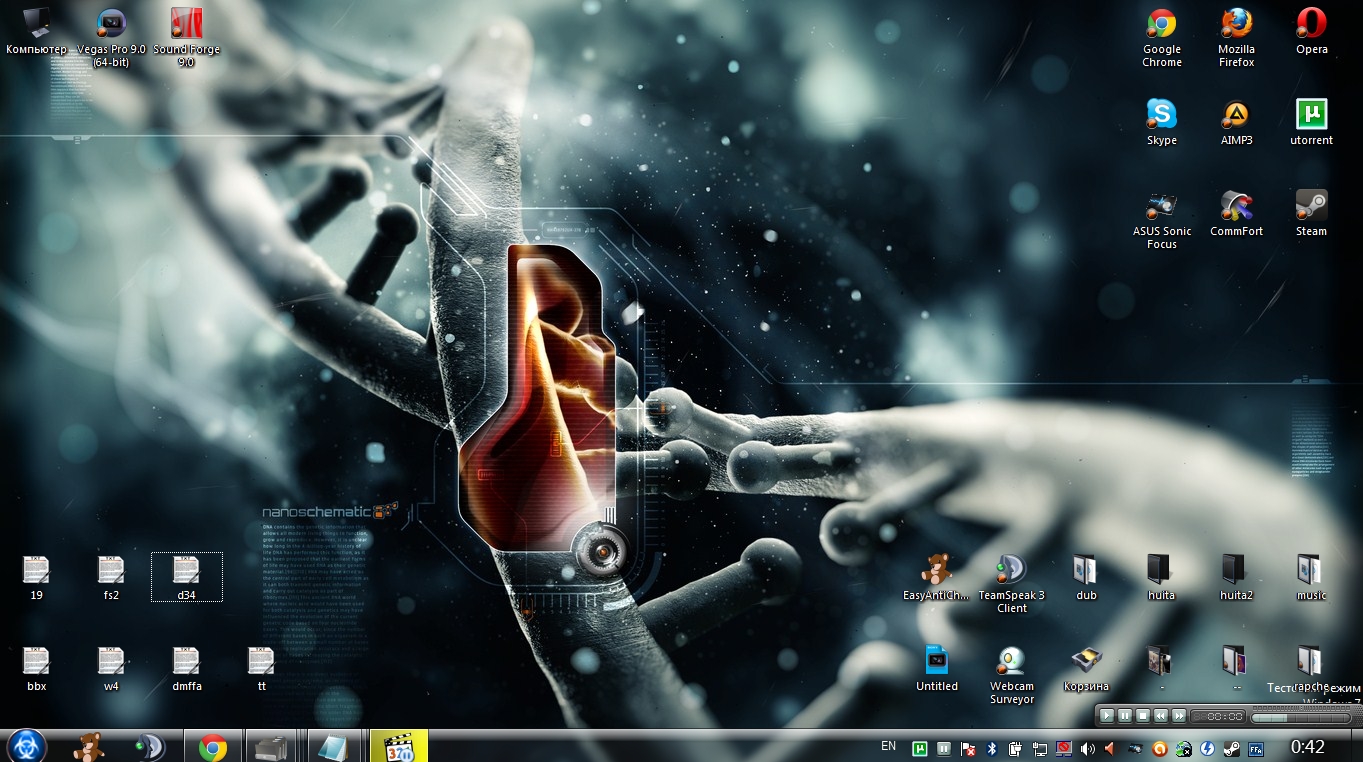Open TeamSpeak from the taskbar
The height and width of the screenshot is (762, 1363).
click(150, 746)
